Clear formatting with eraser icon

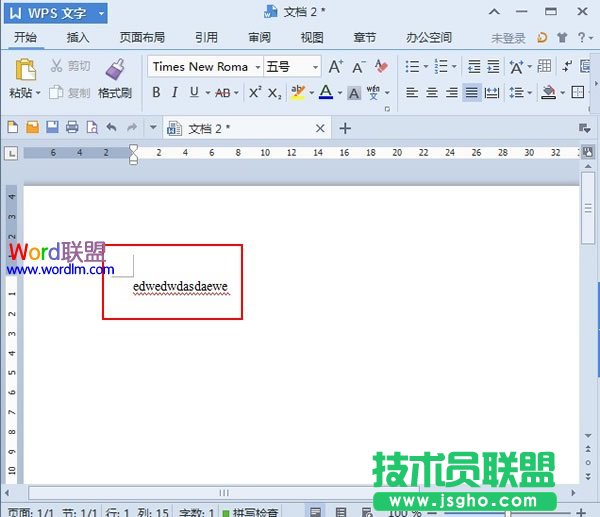(382, 67)
